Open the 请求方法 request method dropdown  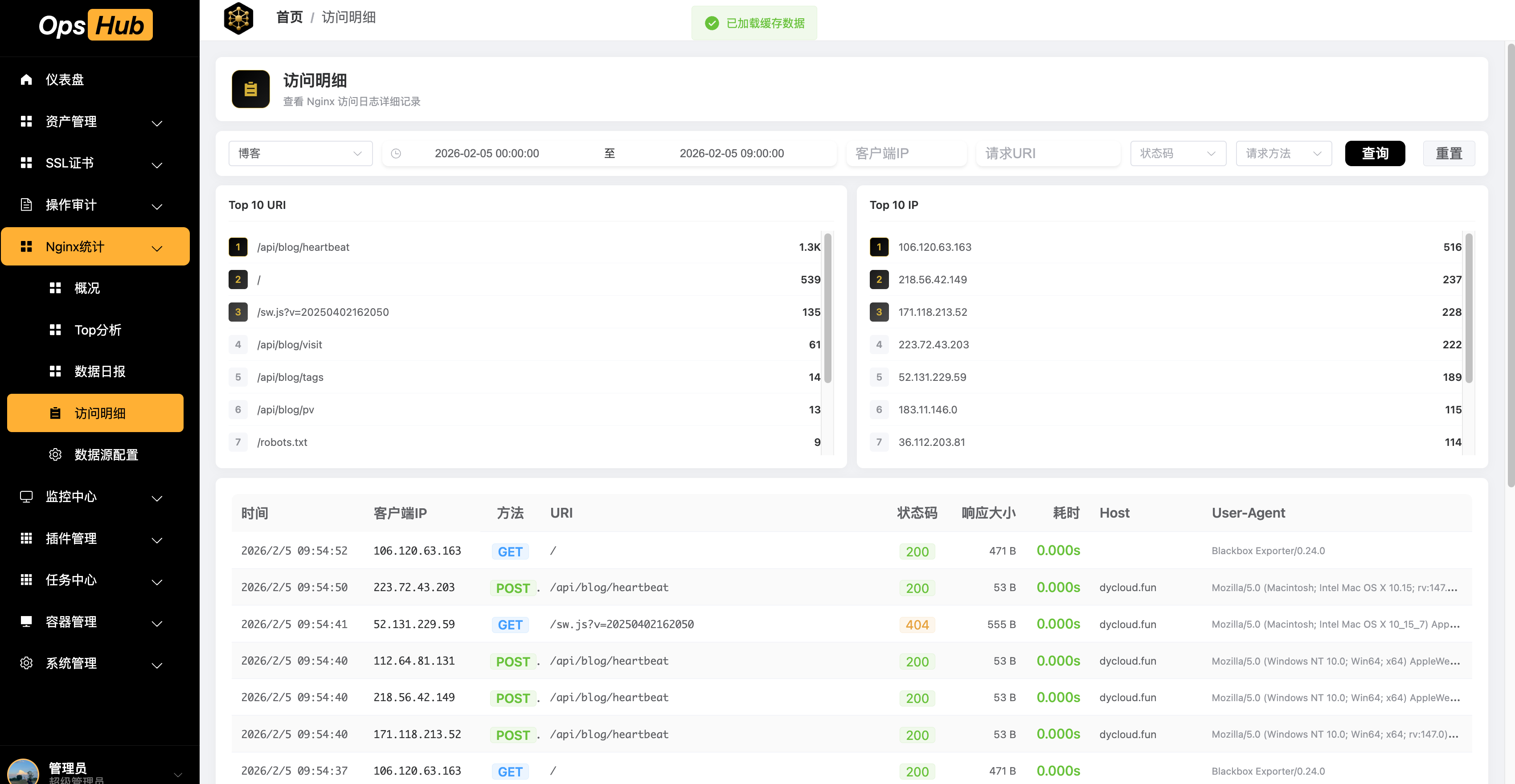(1283, 153)
